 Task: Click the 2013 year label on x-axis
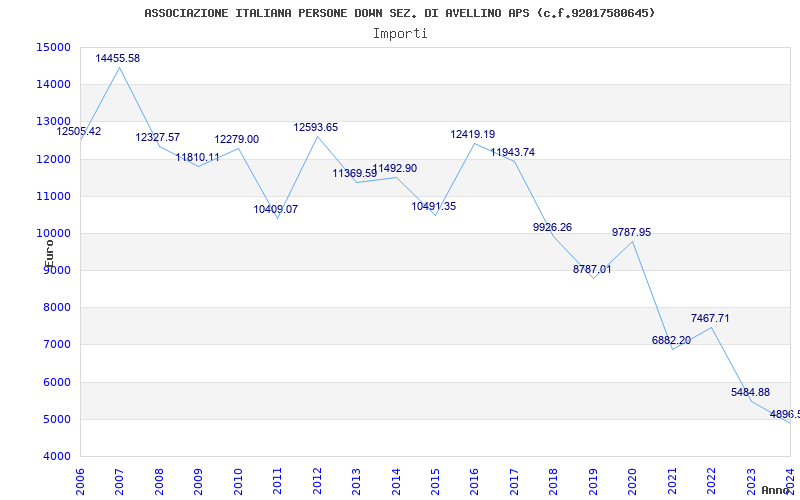pos(356,482)
